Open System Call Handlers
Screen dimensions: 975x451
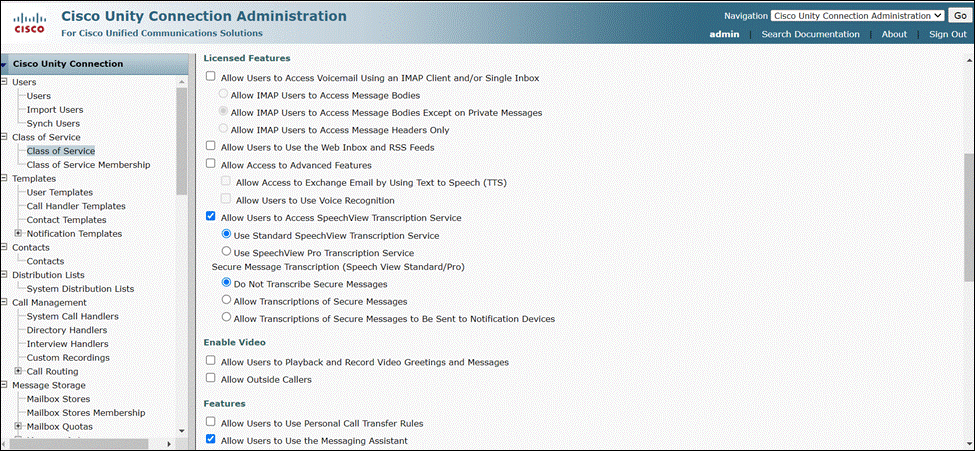[72, 316]
